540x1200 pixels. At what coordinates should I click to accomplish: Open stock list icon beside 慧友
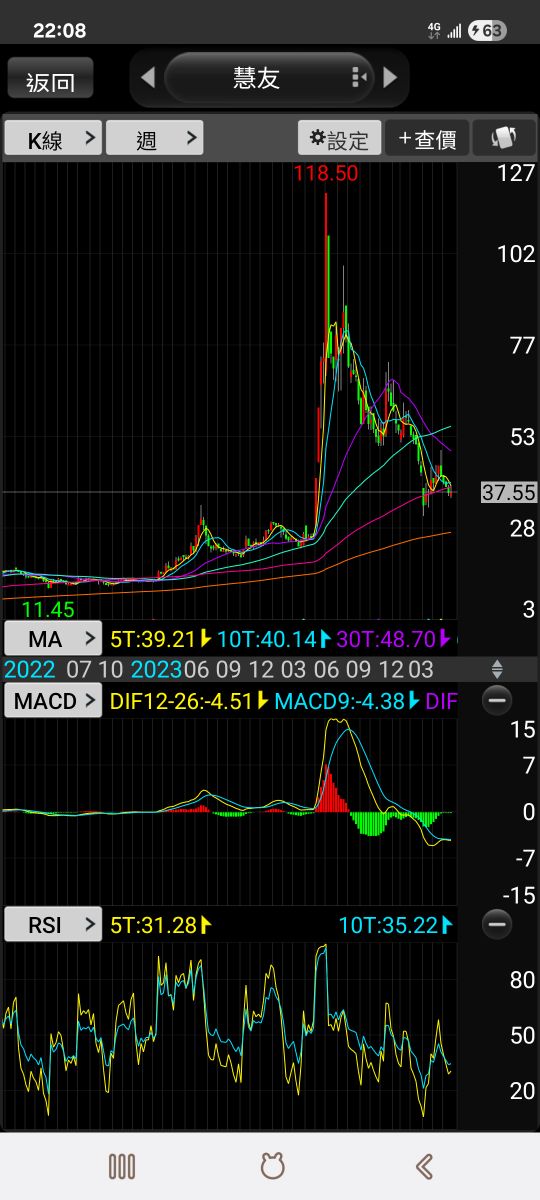tap(360, 77)
